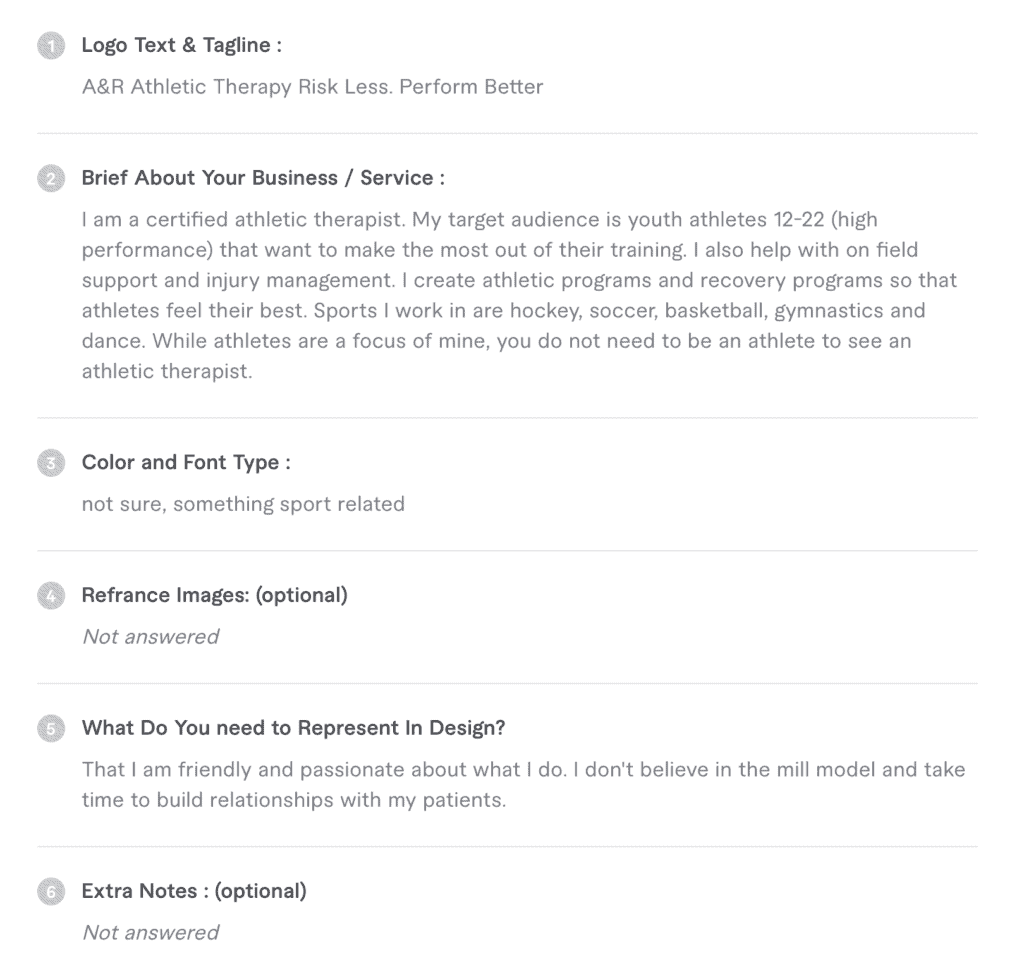This screenshot has width=1024, height=980.
Task: Click the number 3 step badge
Action: pos(49,463)
